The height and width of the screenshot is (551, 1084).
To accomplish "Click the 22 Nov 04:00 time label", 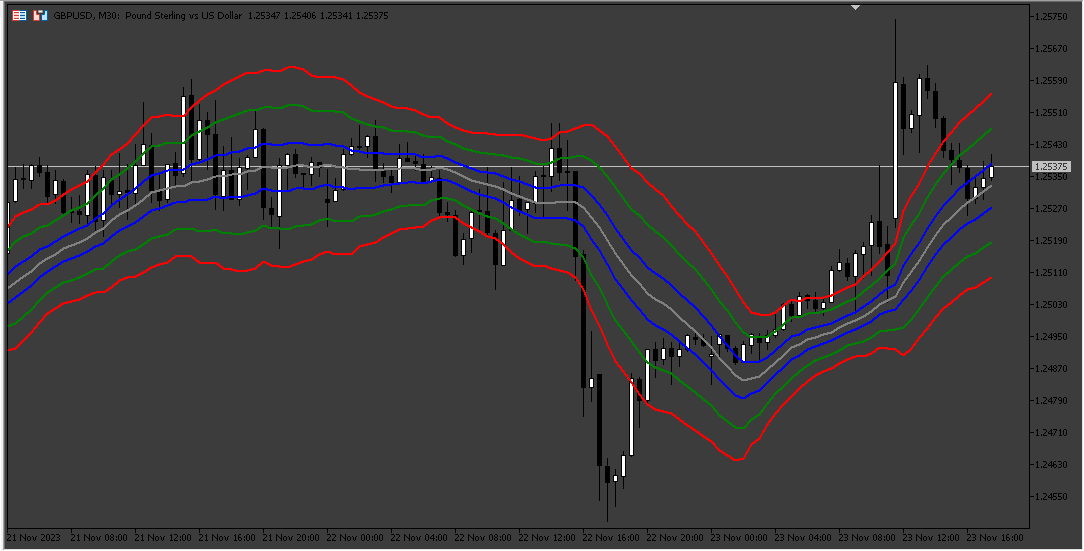I will click(419, 538).
